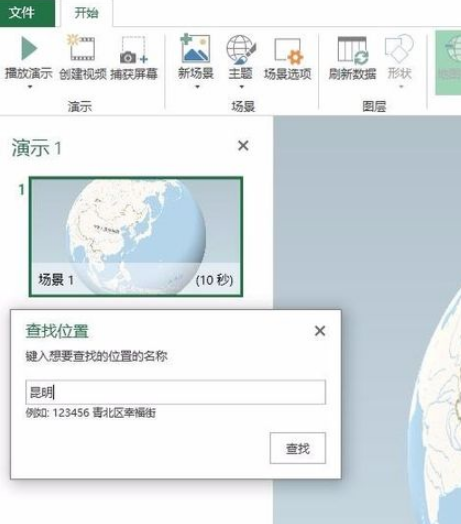Open 场景选项 settings icon
The height and width of the screenshot is (524, 461).
[288, 50]
